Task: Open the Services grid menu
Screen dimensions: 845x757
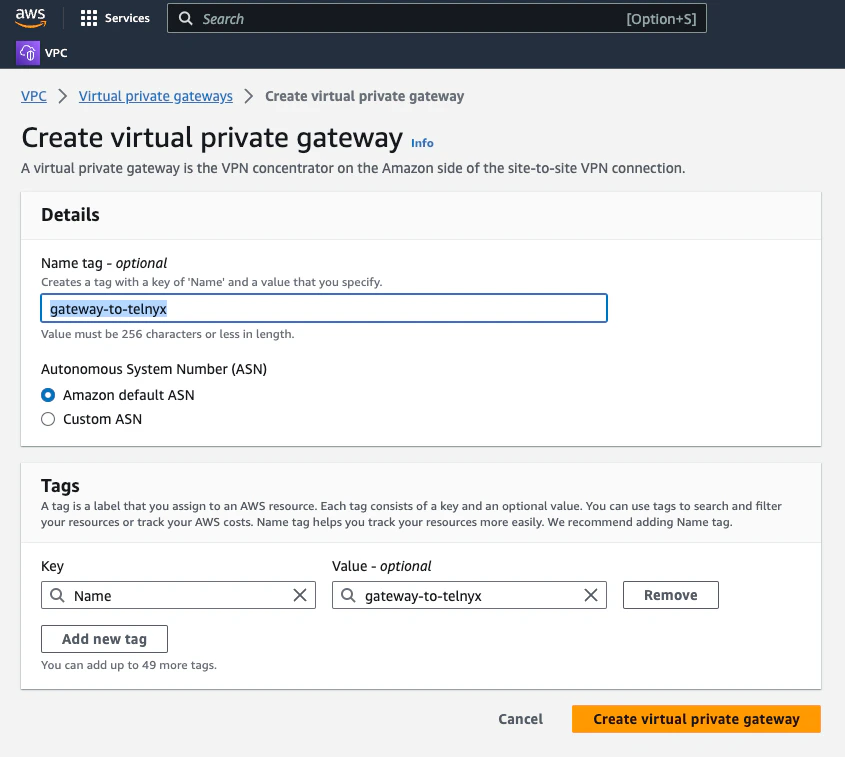Action: (x=114, y=17)
